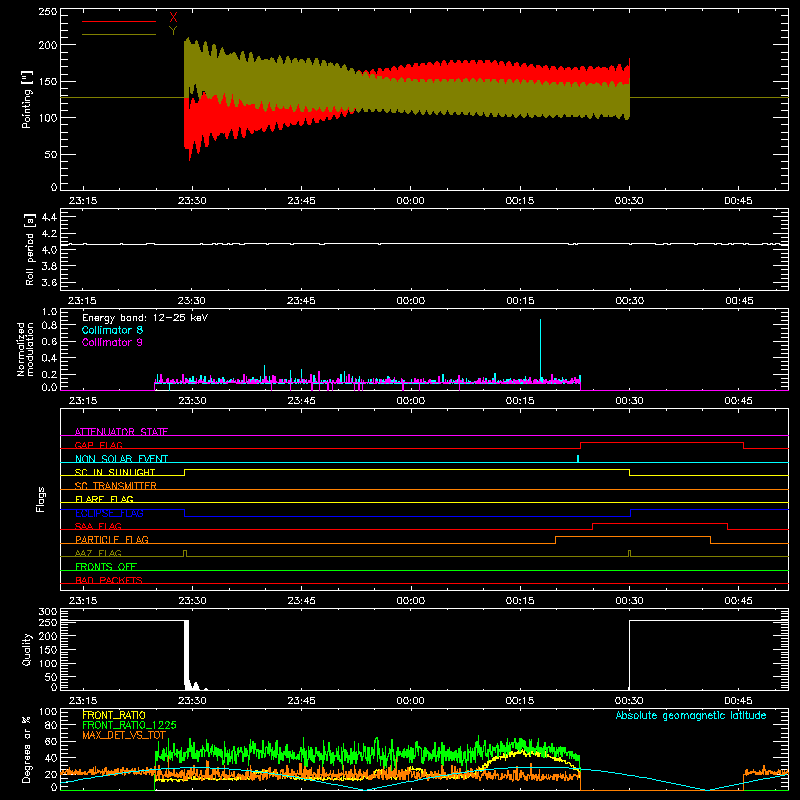Click the NON_SOLAR_EVENT flag label
800x800 pixels.
(121, 459)
